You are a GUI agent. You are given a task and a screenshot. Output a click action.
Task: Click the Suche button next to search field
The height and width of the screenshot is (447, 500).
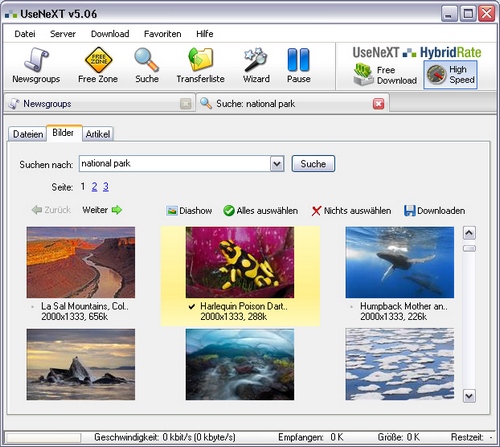click(313, 164)
